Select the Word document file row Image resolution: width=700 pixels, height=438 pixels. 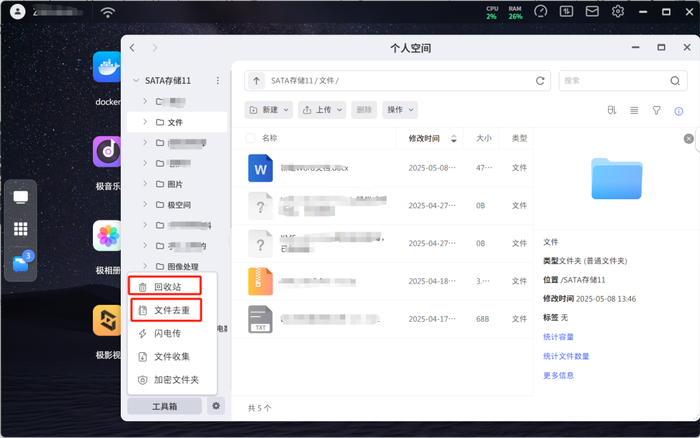coord(383,168)
